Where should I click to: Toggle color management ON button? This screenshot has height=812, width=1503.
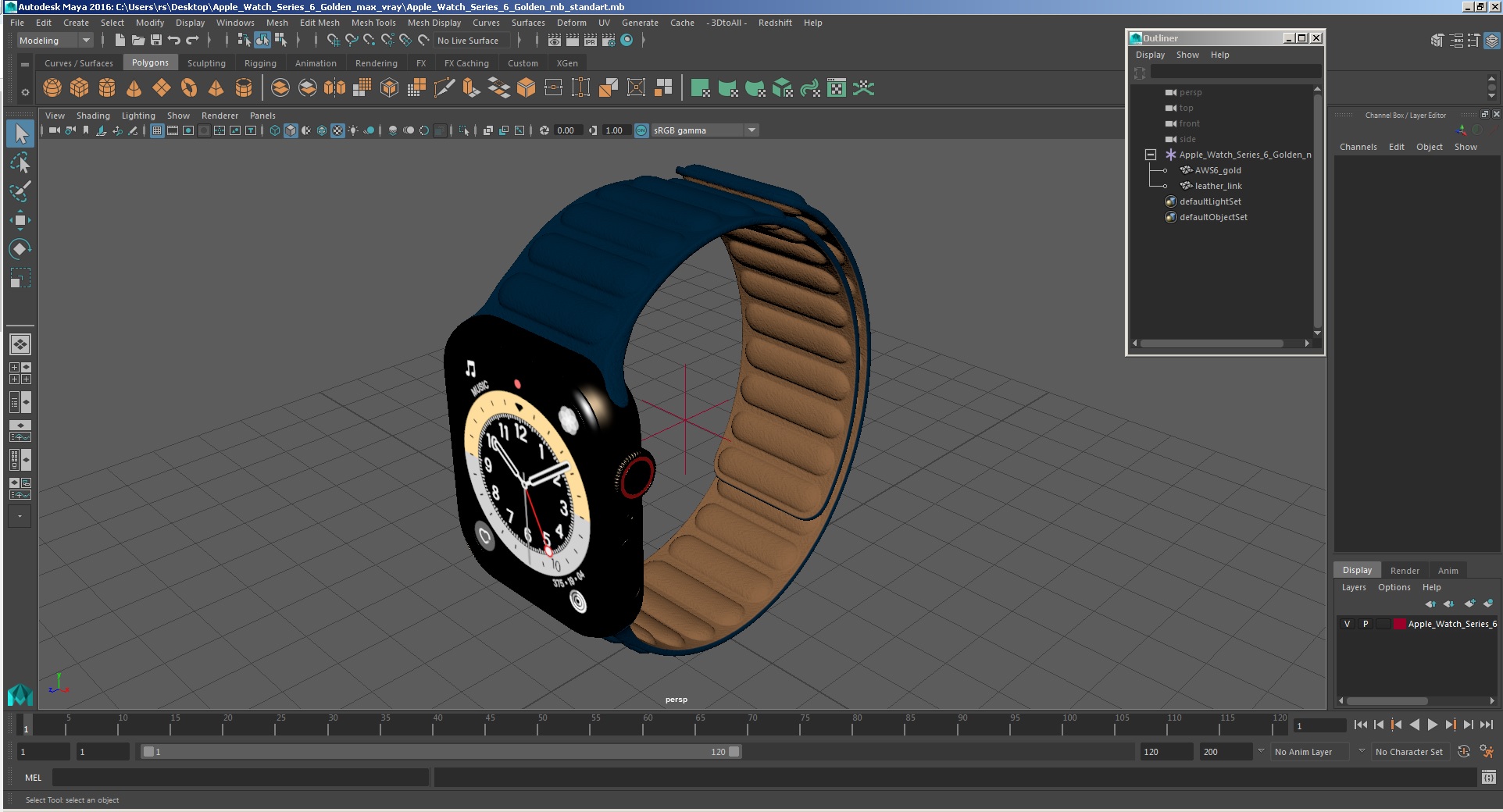point(641,130)
